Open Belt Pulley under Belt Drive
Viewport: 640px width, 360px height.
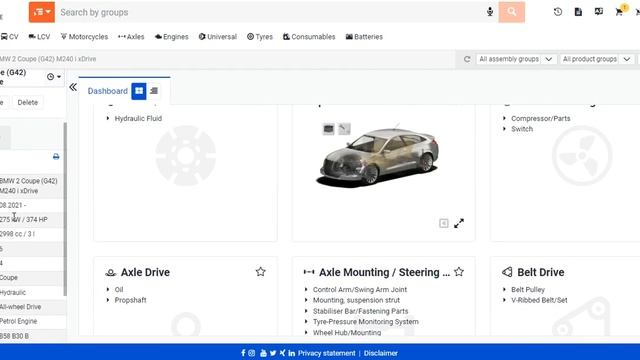pos(528,289)
